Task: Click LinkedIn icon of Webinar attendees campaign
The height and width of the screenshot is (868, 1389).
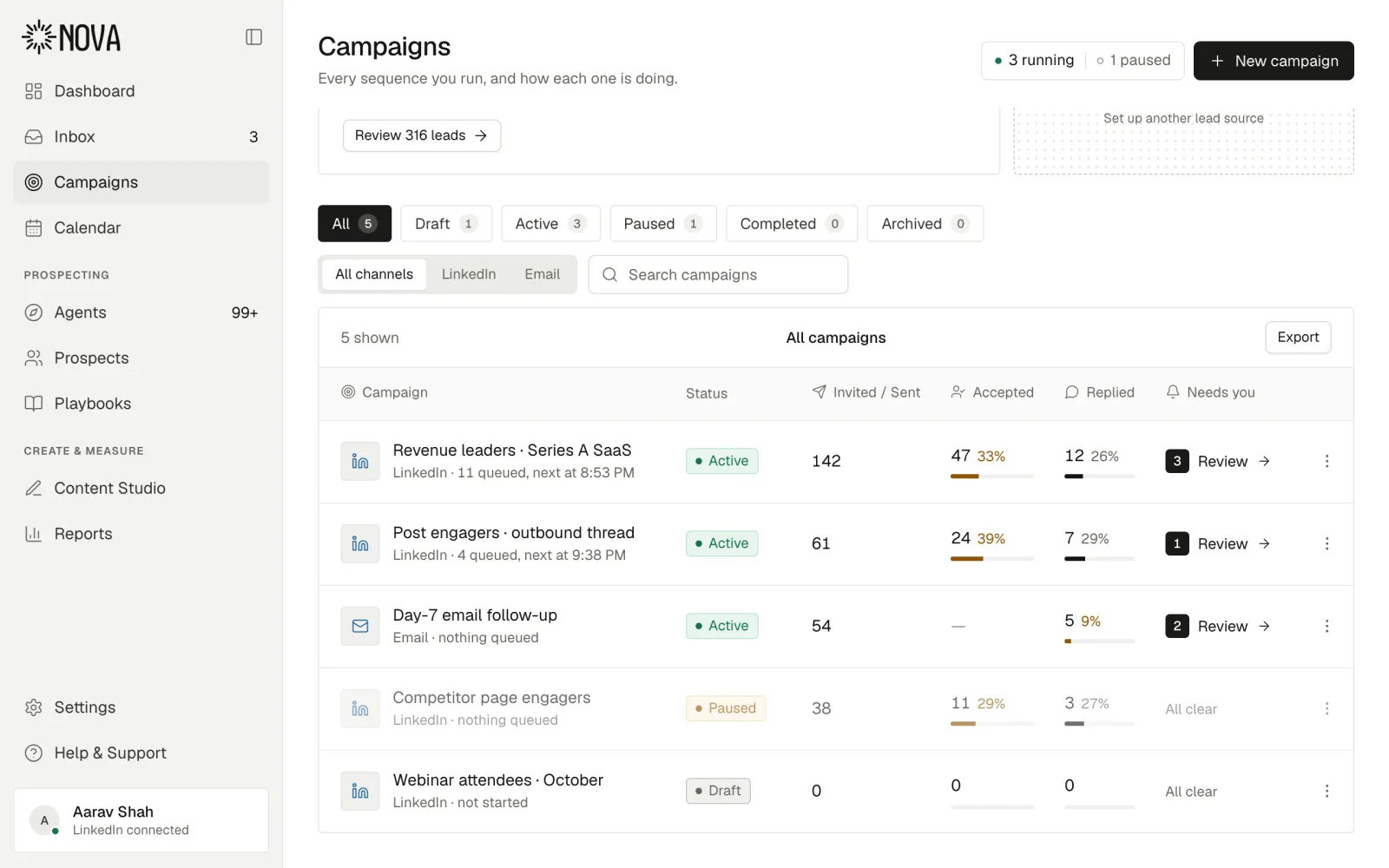Action: pyautogui.click(x=360, y=791)
